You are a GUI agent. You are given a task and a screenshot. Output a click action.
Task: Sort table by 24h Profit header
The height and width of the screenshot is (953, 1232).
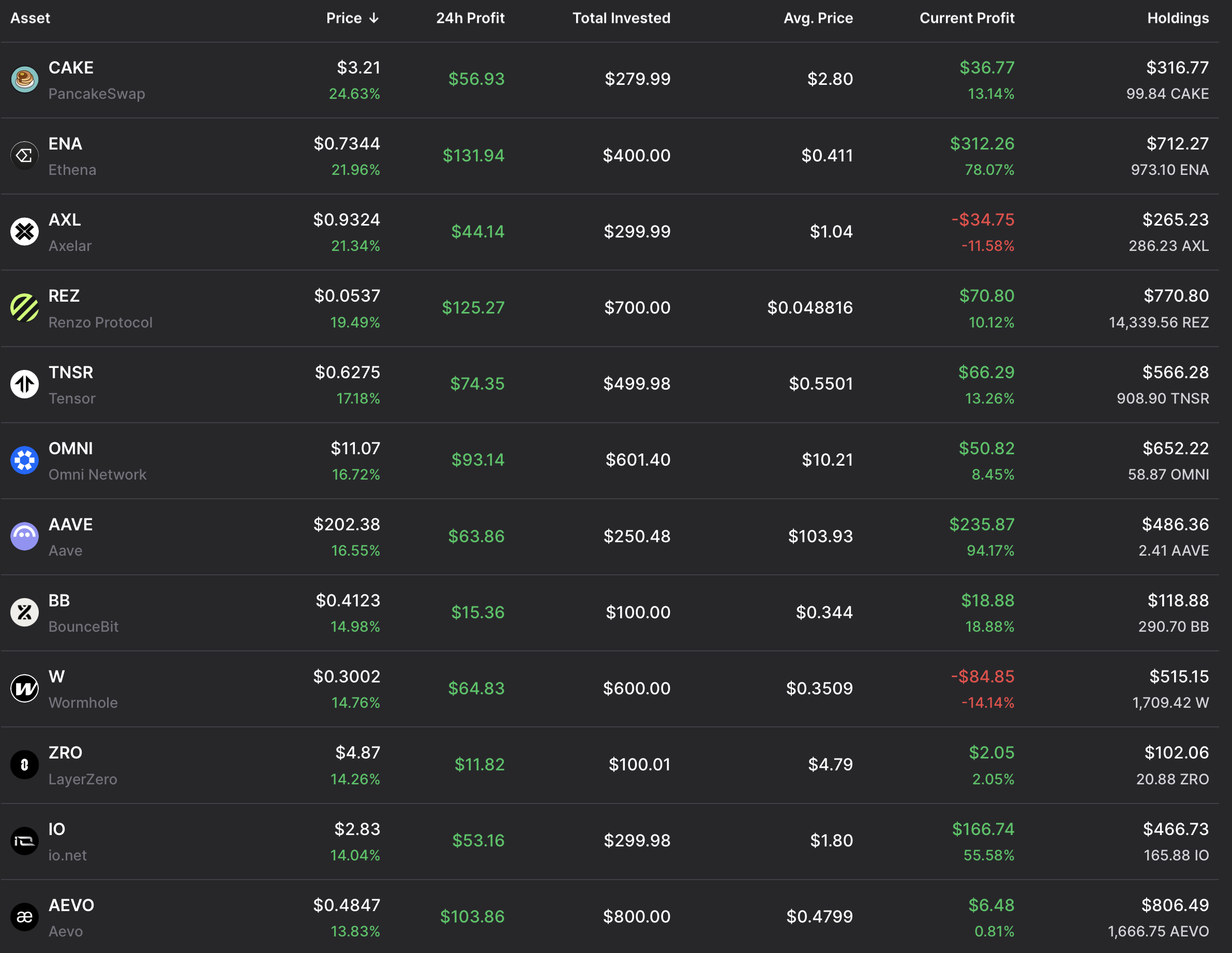470,18
